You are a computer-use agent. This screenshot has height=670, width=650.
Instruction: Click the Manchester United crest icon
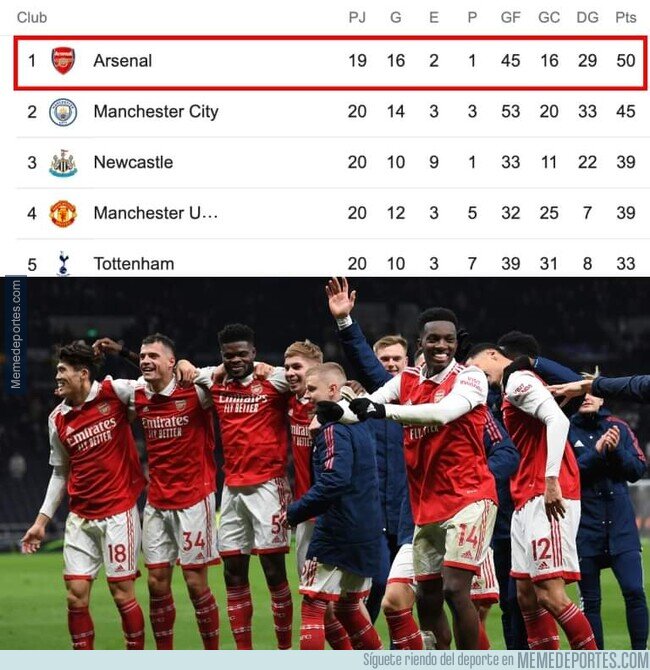(63, 214)
